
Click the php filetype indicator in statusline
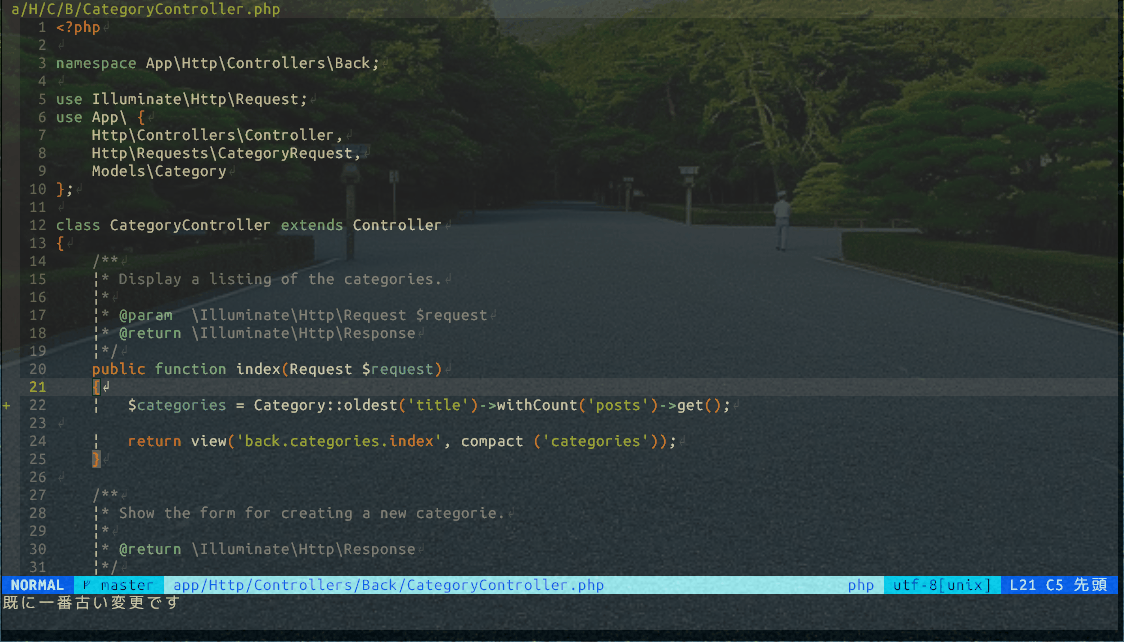pyautogui.click(x=861, y=585)
